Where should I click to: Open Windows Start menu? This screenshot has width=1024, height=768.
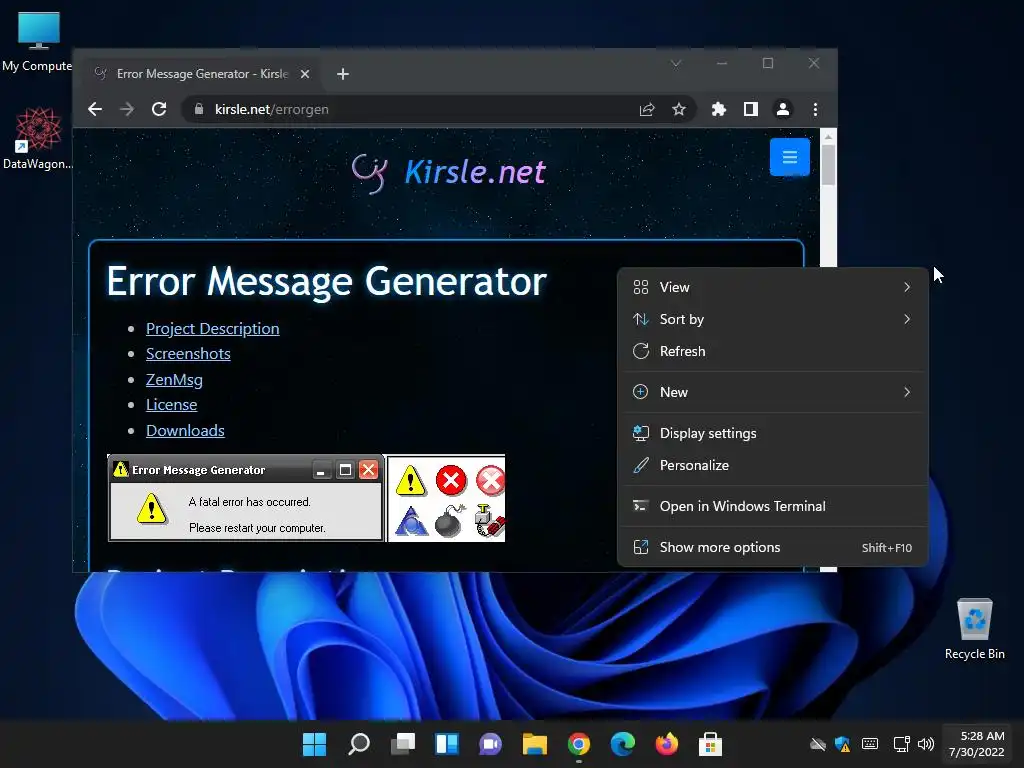tap(315, 743)
